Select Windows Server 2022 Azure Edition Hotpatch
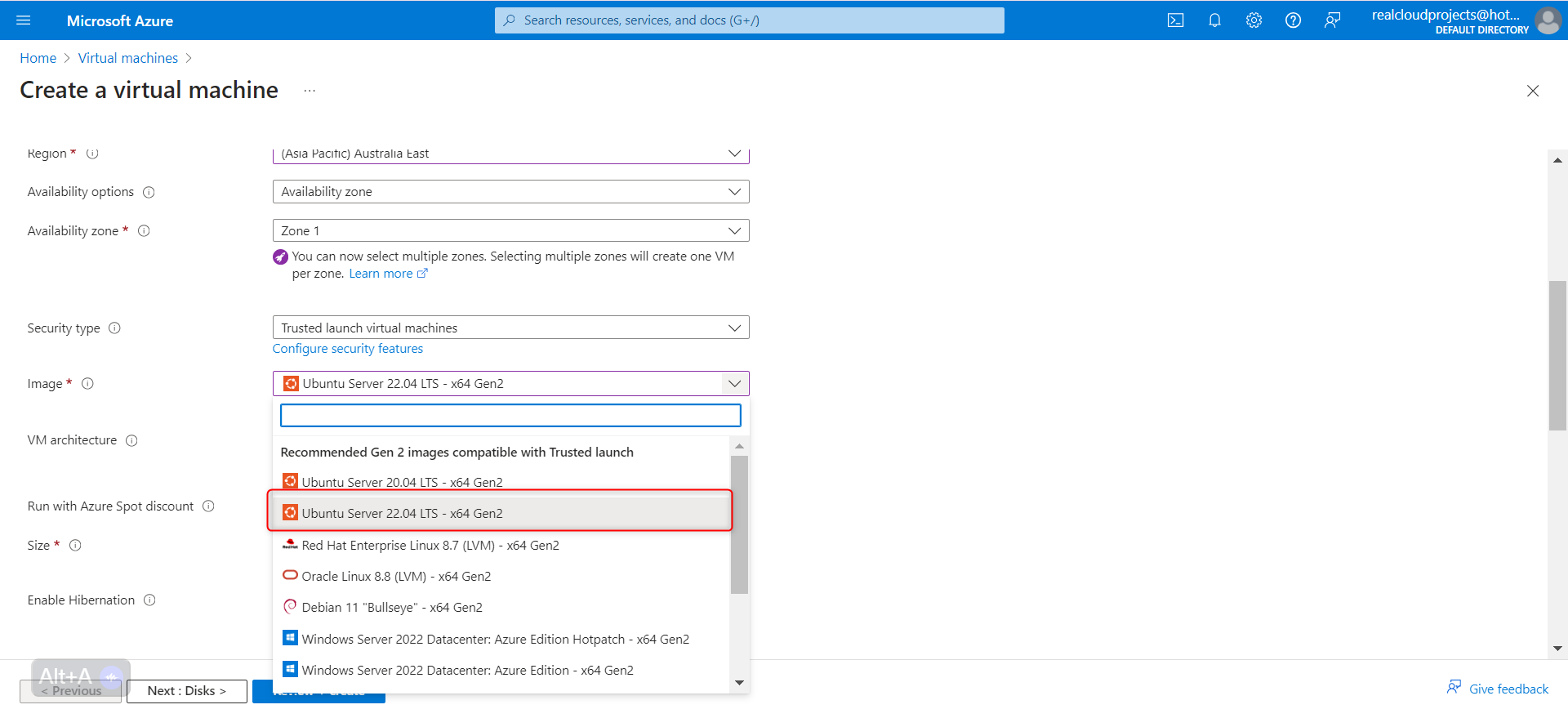 [501, 639]
